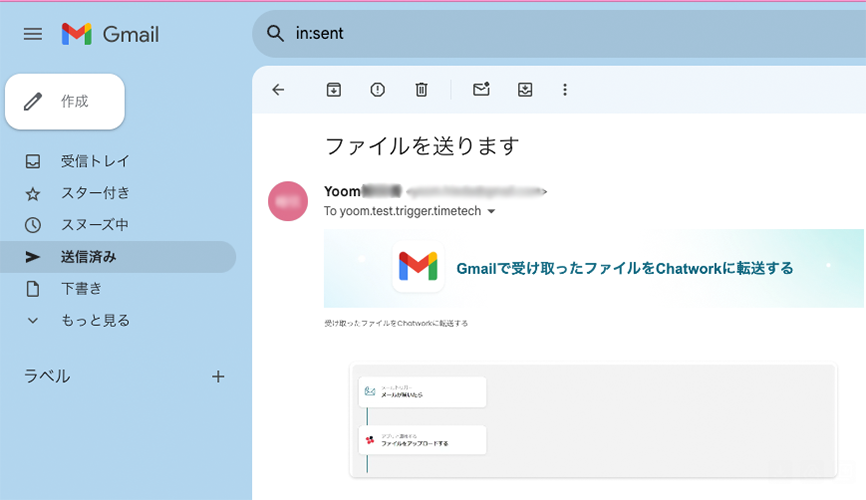
Task: Click the ラベル section heading
Action: 47,377
